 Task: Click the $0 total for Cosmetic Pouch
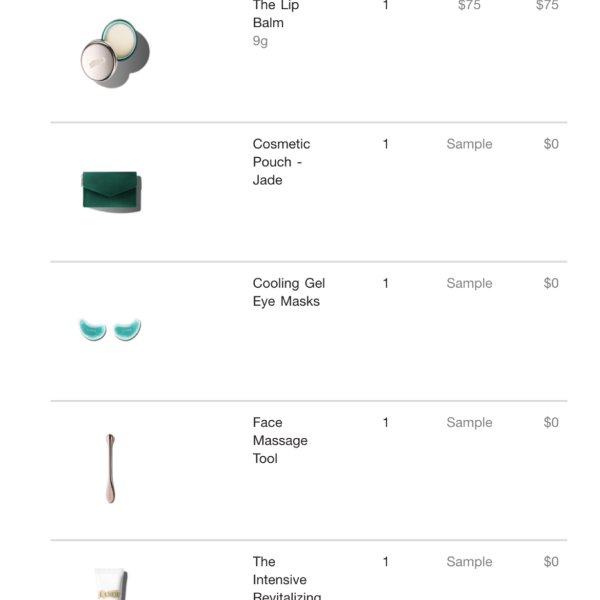pos(551,144)
